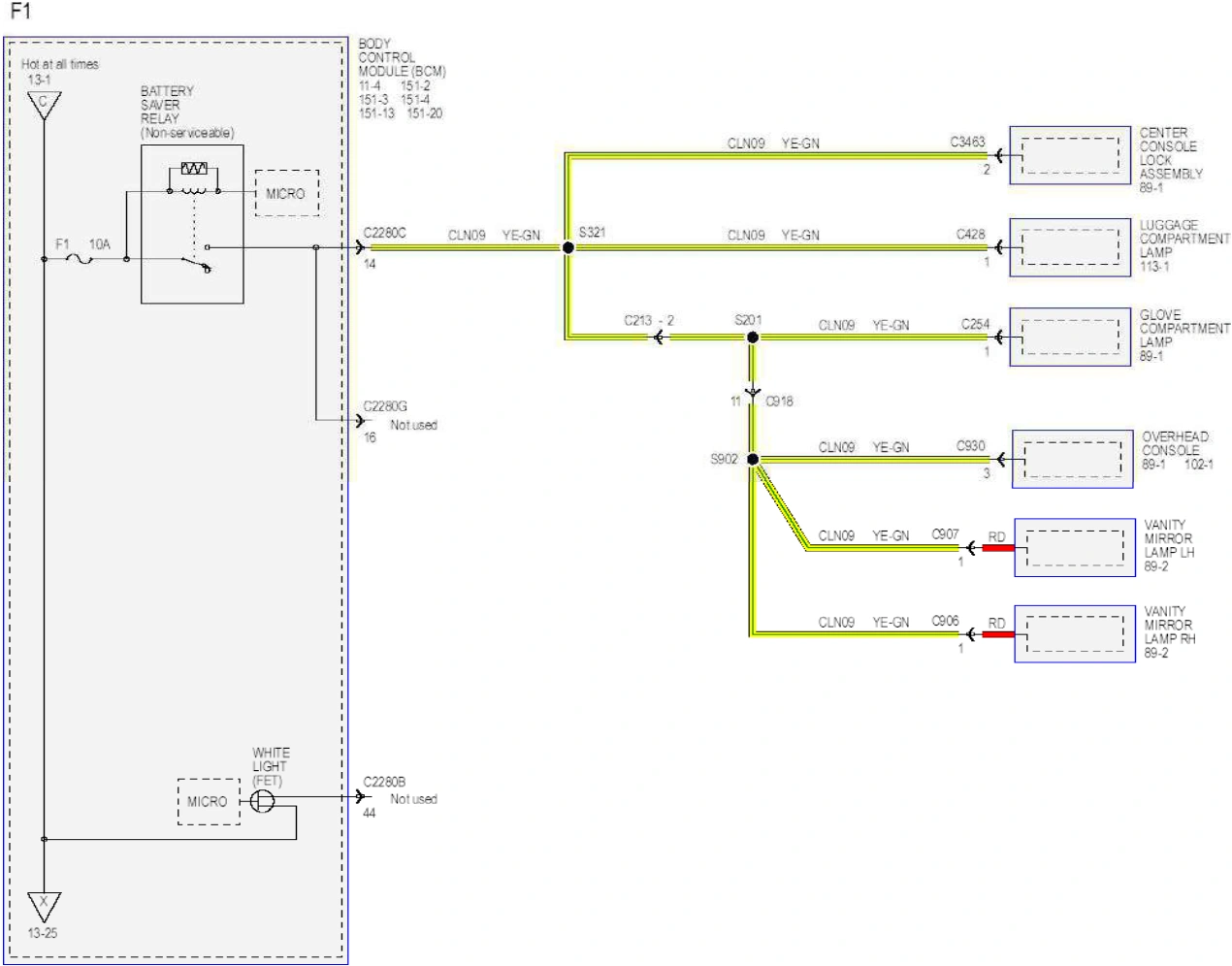Click CLN09 label on wire to C3463

[x=746, y=144]
